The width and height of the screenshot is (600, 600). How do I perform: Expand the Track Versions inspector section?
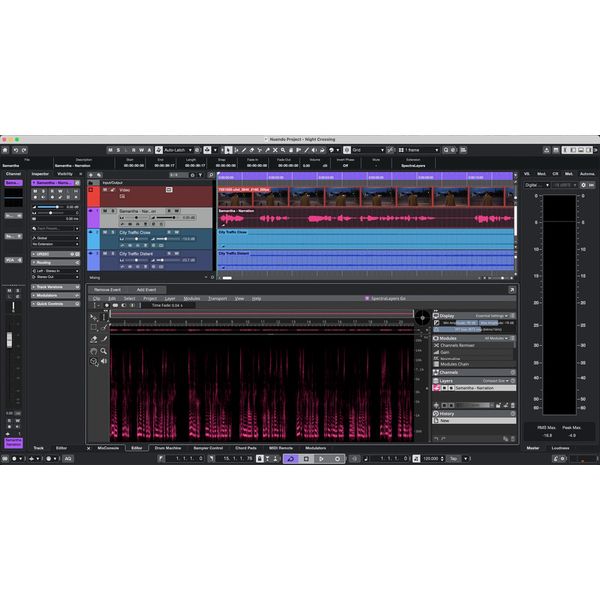48,288
